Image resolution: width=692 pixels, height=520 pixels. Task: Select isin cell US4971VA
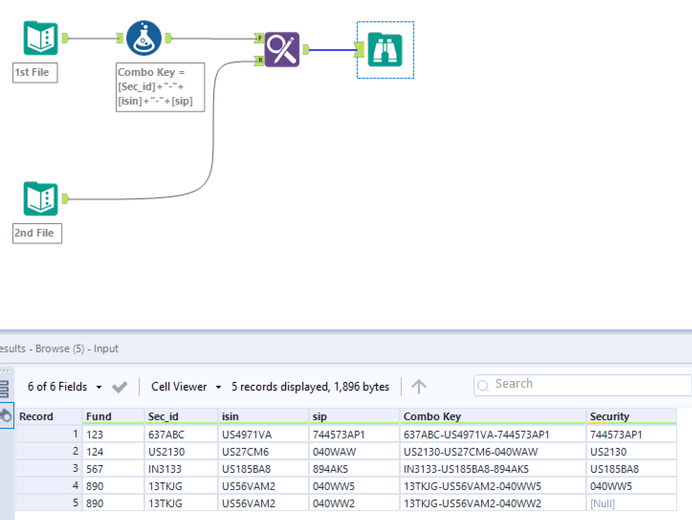point(263,434)
